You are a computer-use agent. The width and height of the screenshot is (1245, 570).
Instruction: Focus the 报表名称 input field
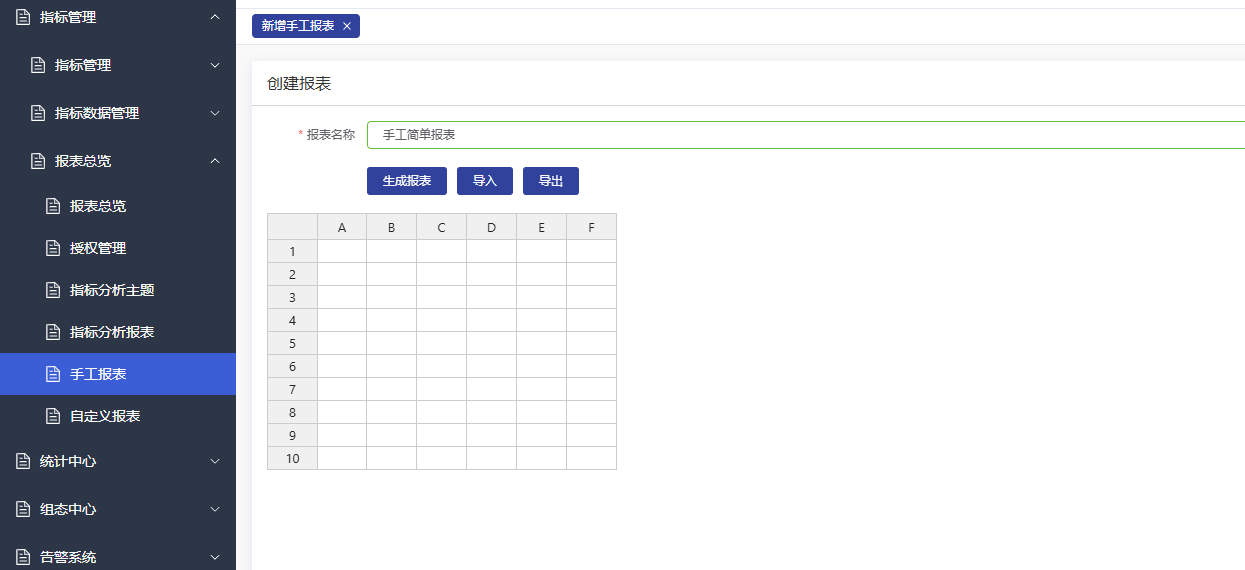[800, 135]
